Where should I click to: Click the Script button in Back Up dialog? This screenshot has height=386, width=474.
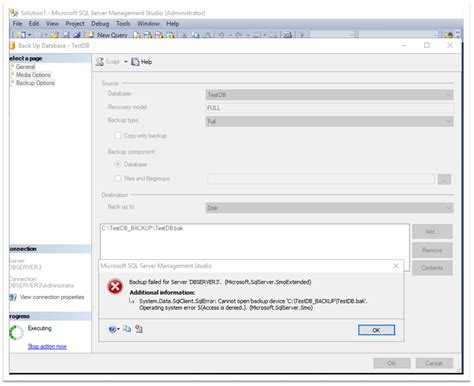108,62
